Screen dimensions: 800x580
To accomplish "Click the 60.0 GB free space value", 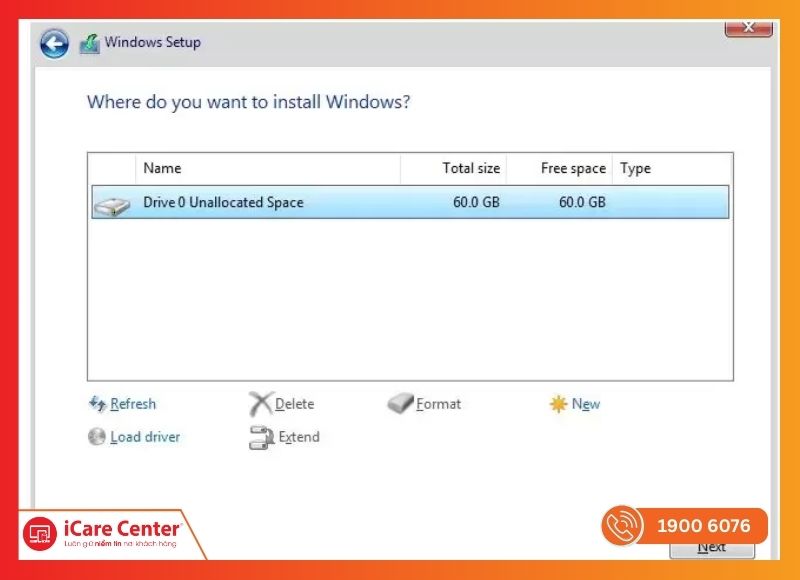I will point(582,202).
